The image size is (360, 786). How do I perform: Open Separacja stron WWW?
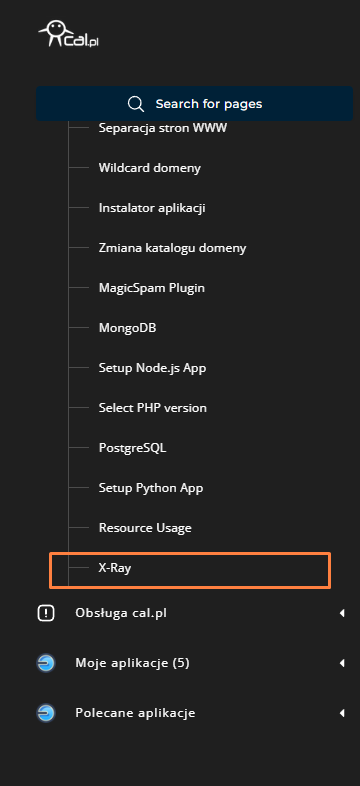pyautogui.click(x=163, y=128)
